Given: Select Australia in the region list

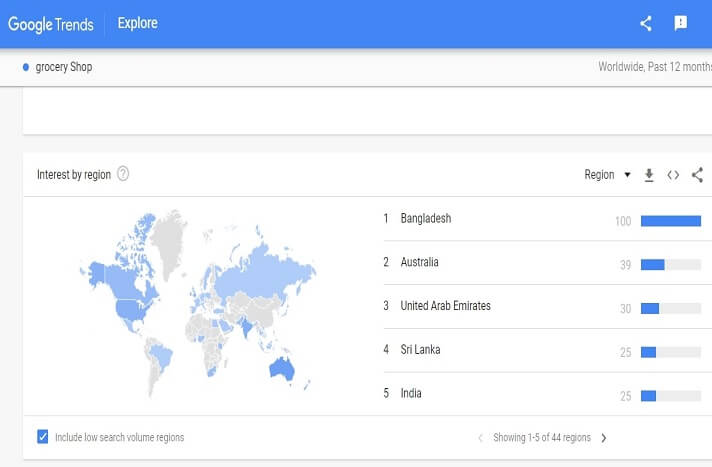Looking at the screenshot, I should click(419, 262).
